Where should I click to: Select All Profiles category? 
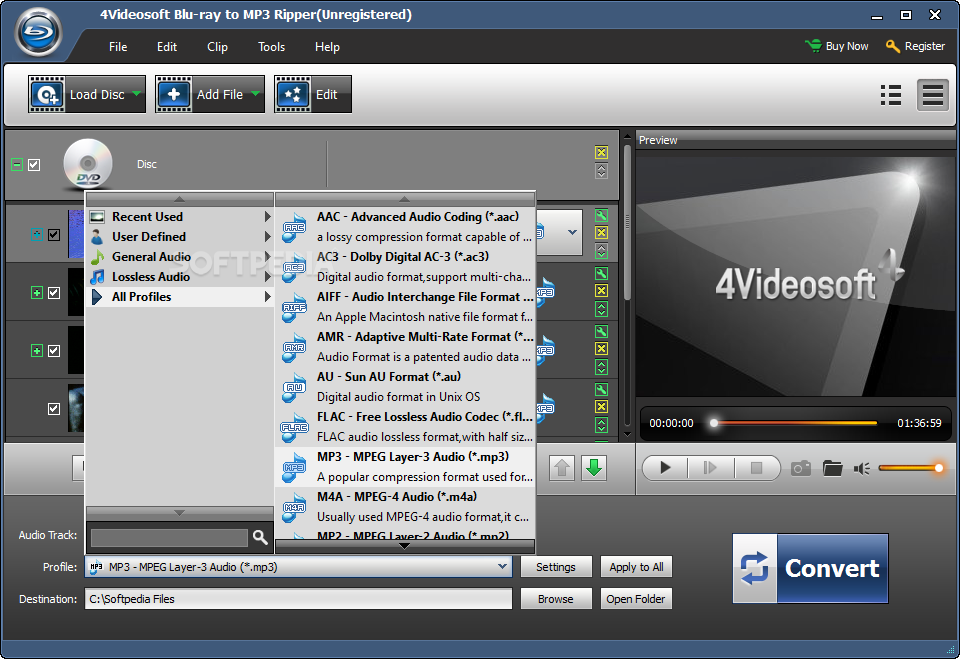[x=179, y=297]
